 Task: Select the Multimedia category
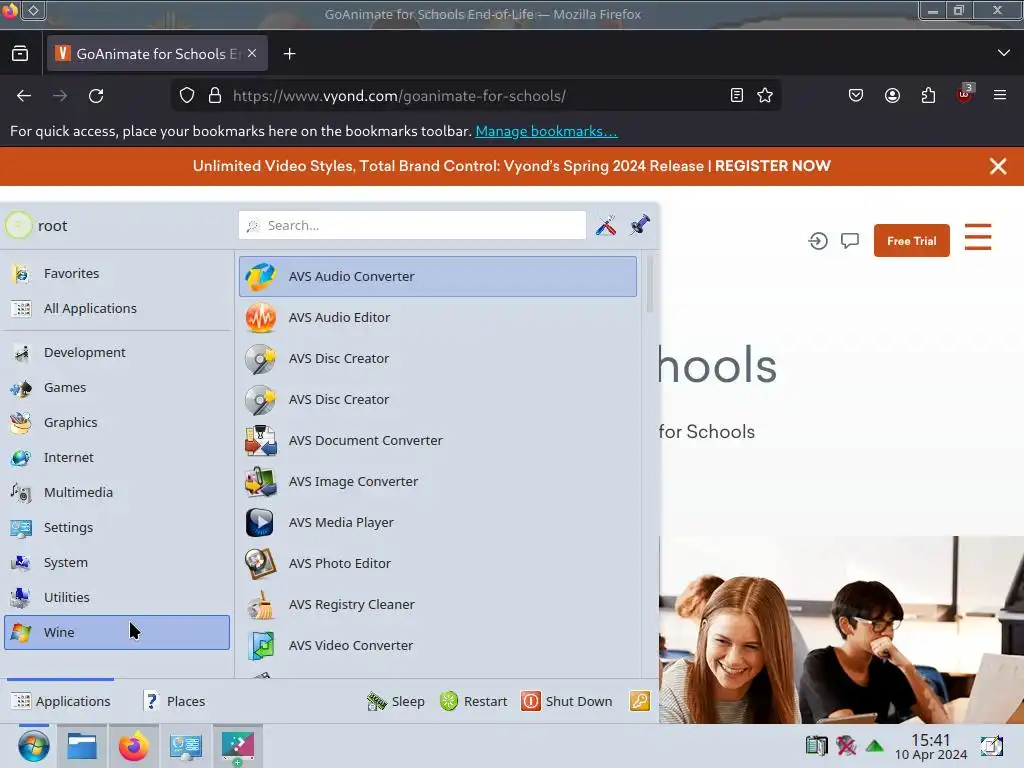point(117,492)
